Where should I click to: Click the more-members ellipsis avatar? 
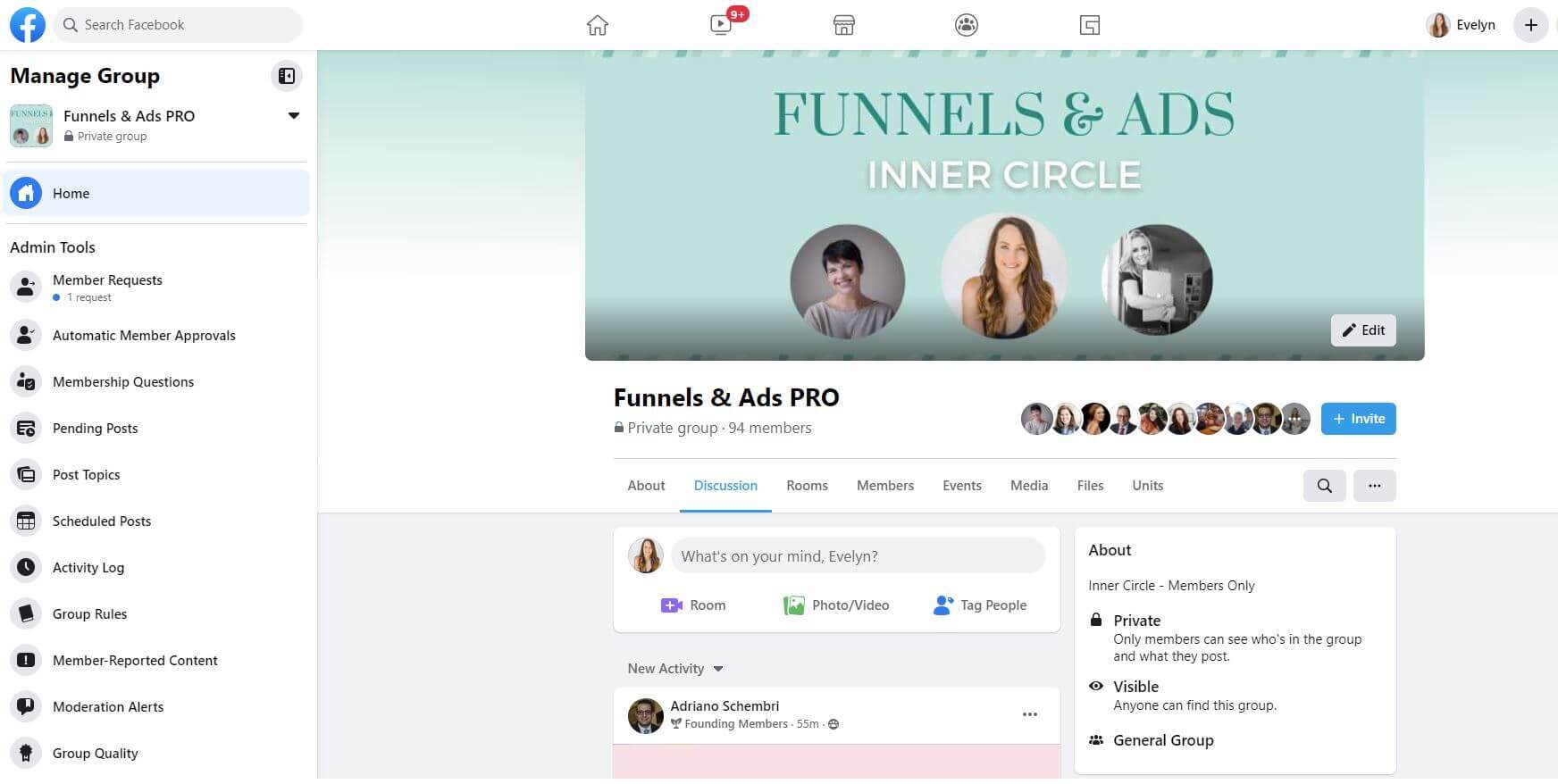(x=1295, y=418)
